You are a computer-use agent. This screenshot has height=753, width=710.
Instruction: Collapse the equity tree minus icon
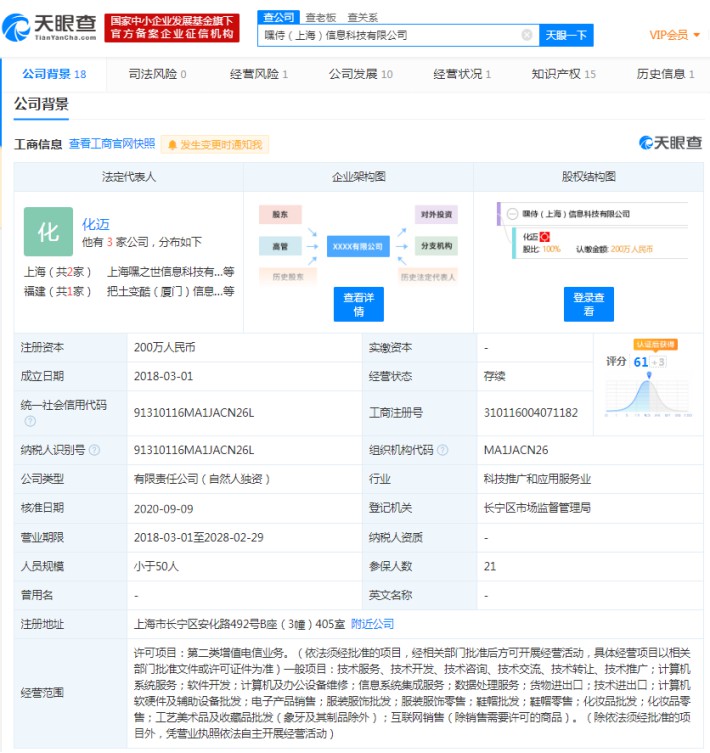click(x=513, y=214)
